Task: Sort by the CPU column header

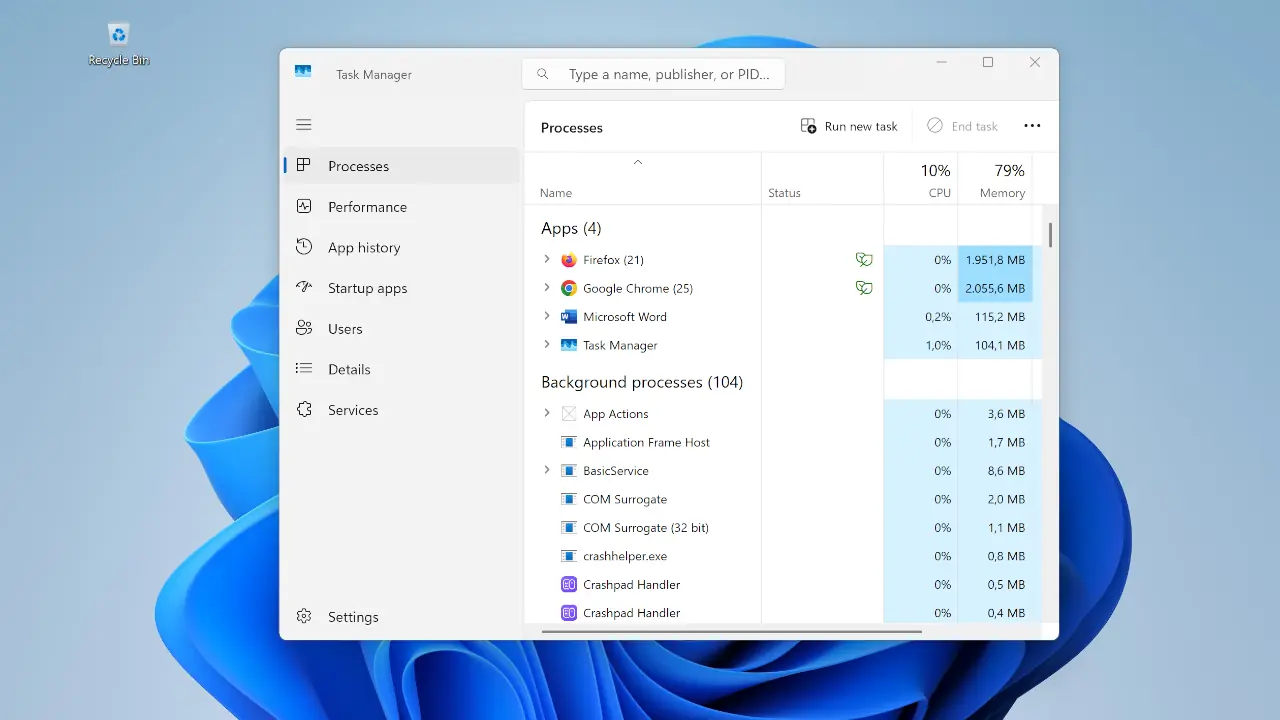Action: pos(921,179)
